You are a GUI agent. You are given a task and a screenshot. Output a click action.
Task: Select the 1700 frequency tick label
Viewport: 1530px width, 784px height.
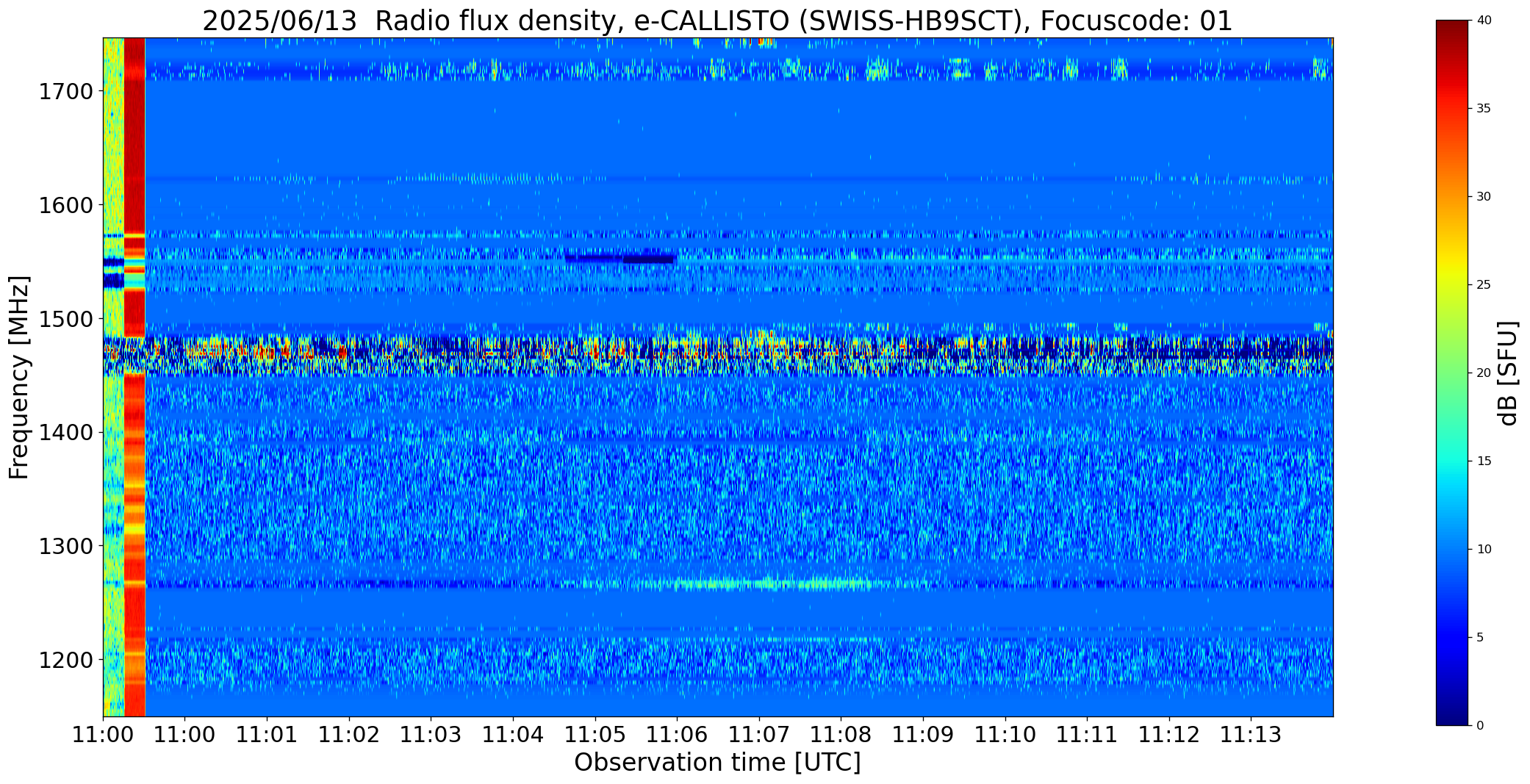[65, 92]
